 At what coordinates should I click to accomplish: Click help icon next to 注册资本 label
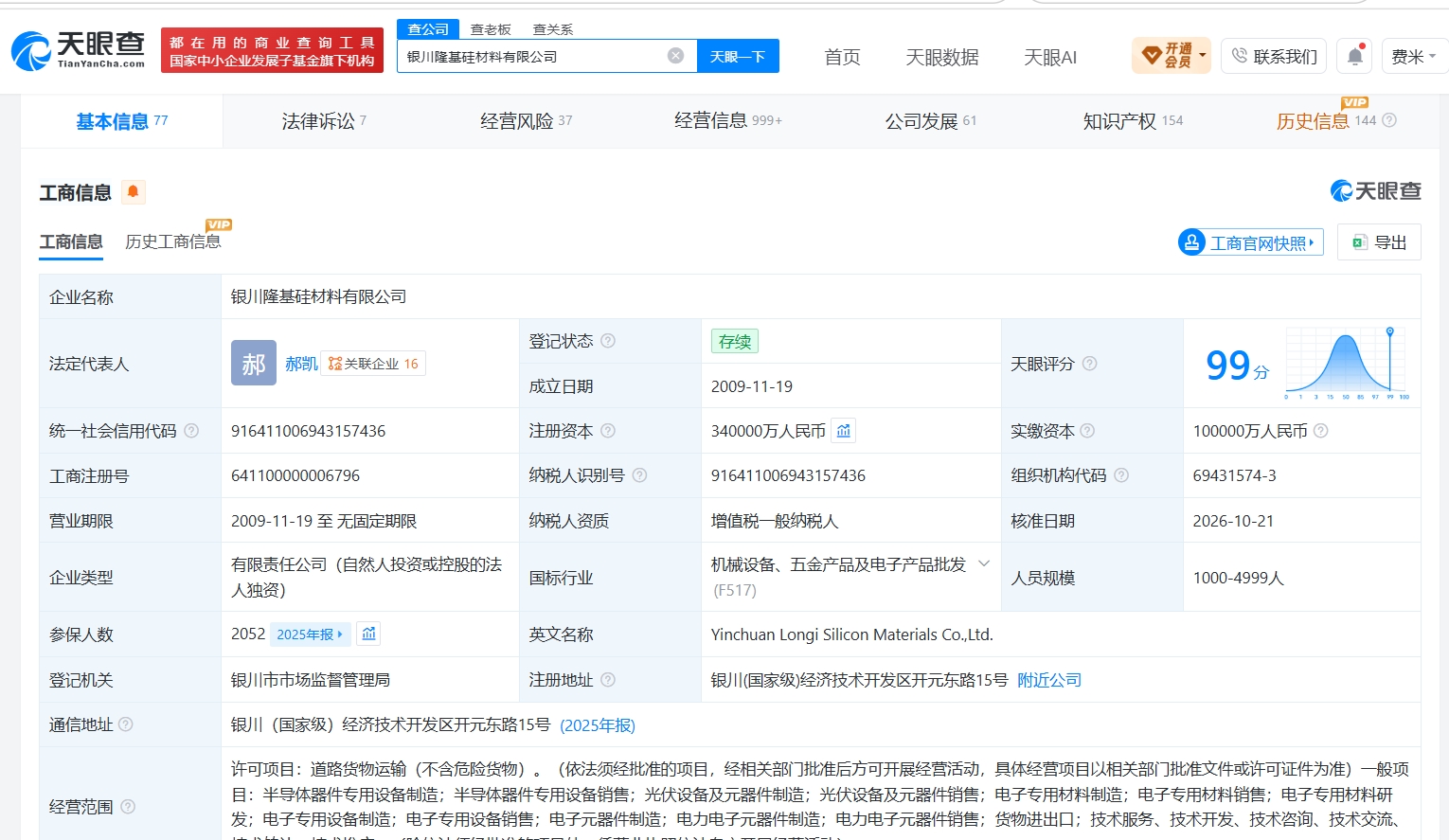(608, 431)
